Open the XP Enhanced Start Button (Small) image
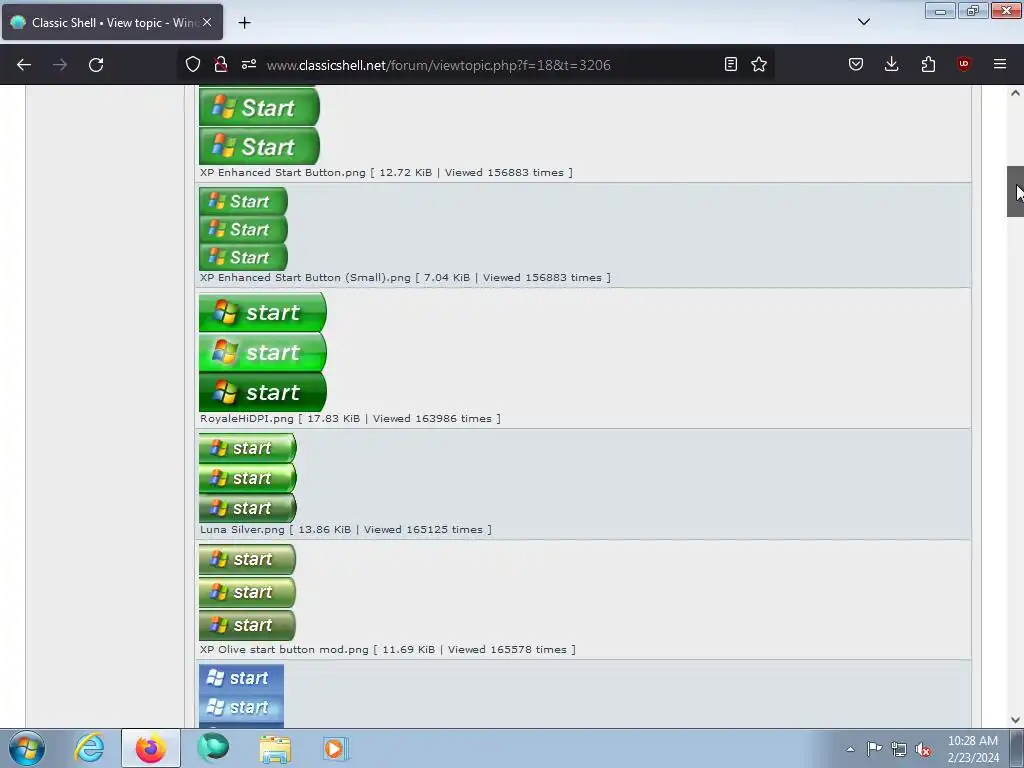Image resolution: width=1024 pixels, height=768 pixels. point(244,229)
